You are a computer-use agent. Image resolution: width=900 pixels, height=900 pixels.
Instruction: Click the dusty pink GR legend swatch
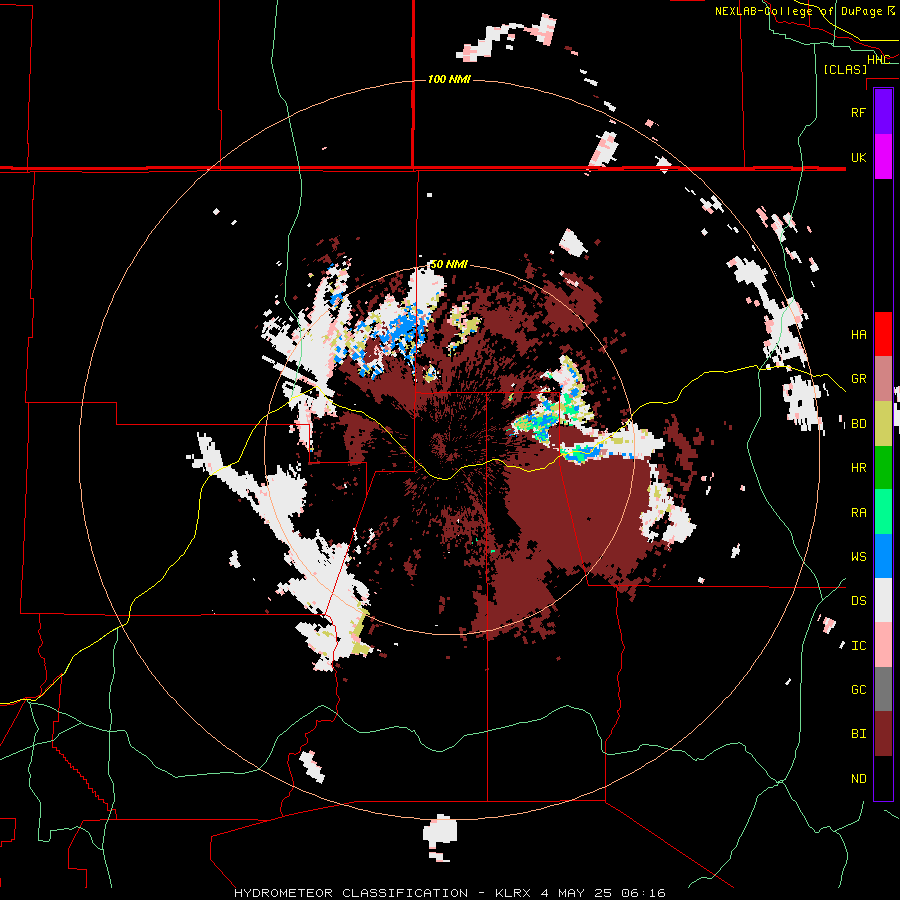coord(883,379)
